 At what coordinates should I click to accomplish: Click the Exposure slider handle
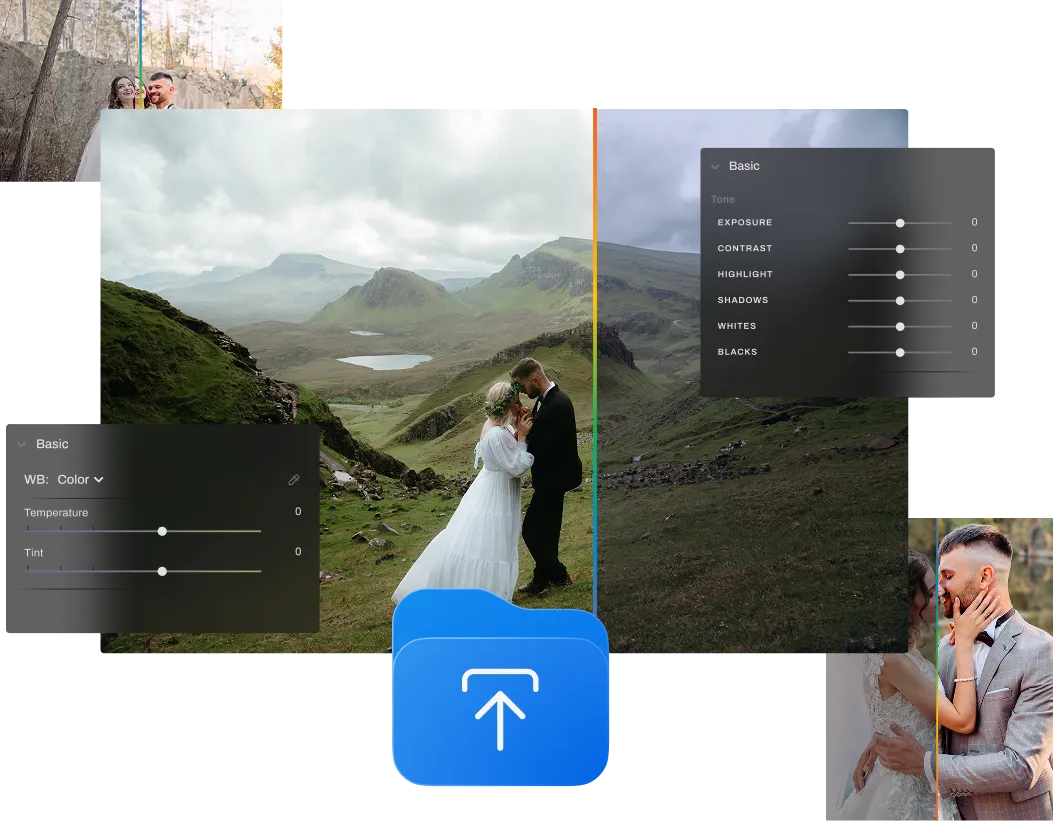tap(900, 223)
